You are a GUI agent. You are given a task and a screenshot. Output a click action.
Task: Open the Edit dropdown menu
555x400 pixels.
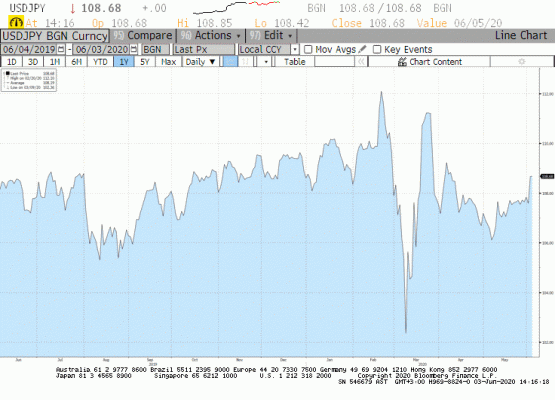click(x=271, y=36)
